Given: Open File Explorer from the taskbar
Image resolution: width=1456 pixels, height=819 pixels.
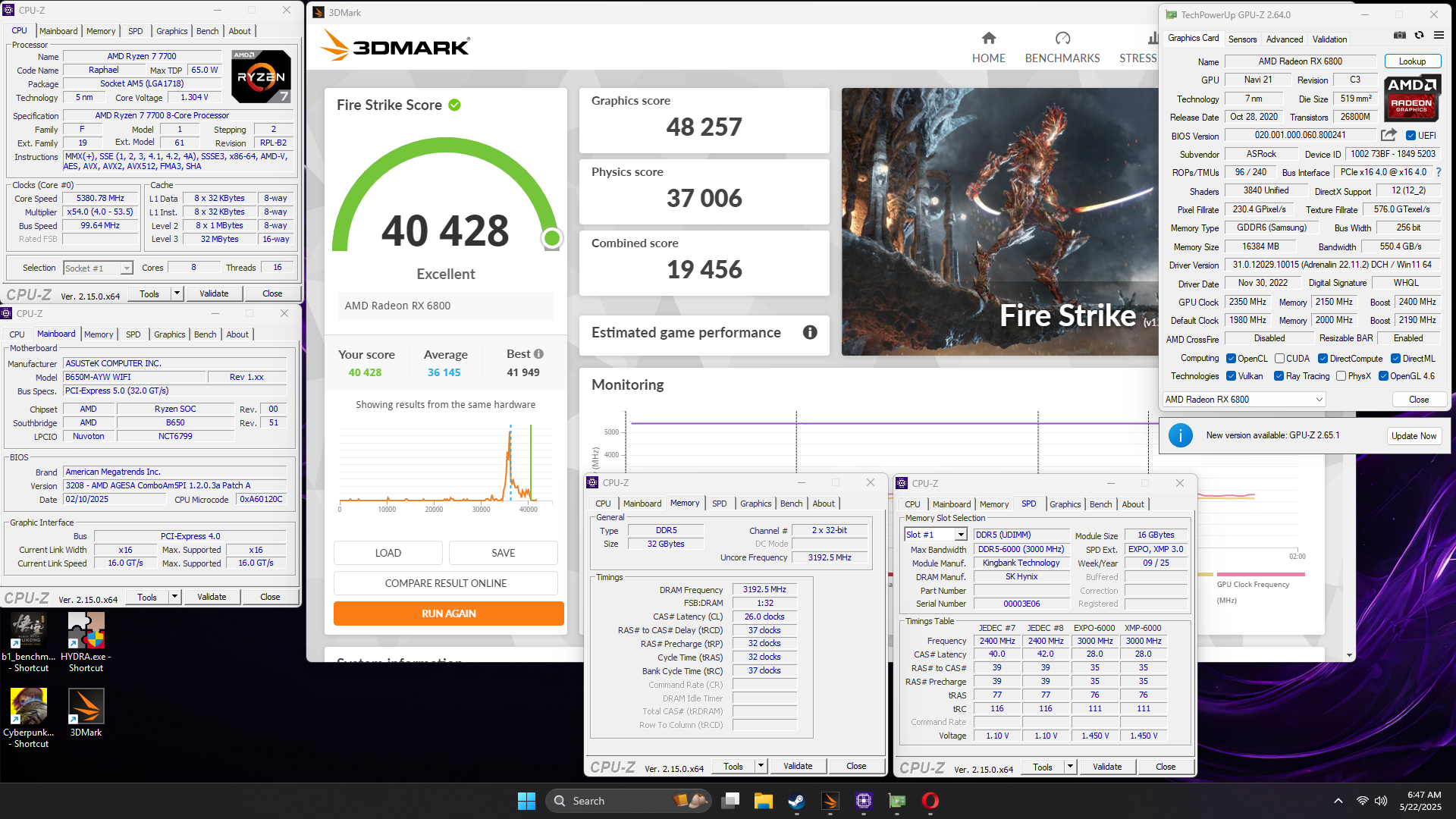Looking at the screenshot, I should (763, 801).
